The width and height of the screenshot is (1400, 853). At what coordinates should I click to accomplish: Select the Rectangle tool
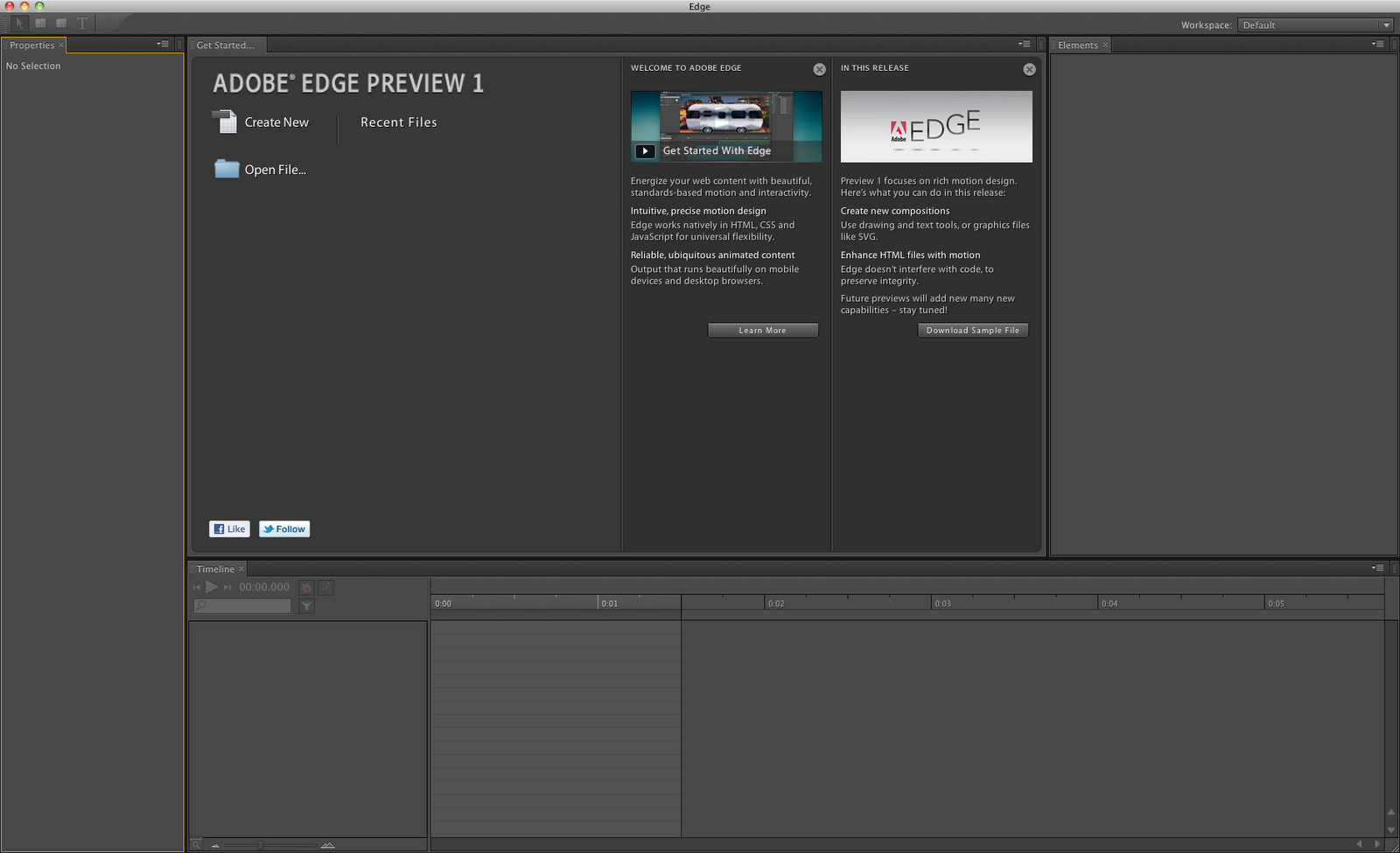[40, 24]
